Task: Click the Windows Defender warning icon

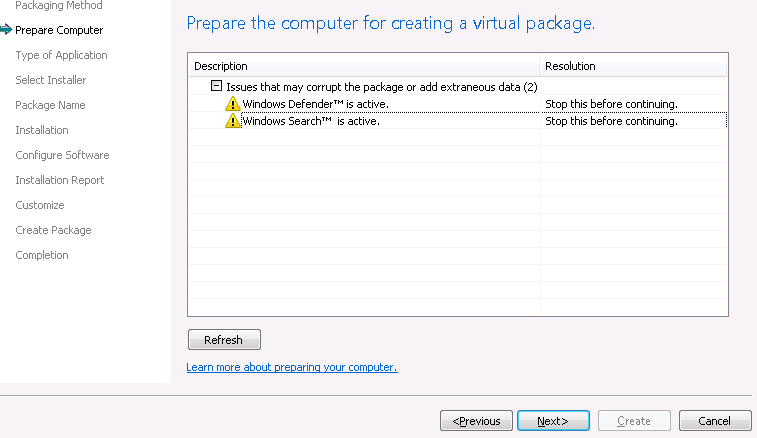Action: (x=233, y=104)
